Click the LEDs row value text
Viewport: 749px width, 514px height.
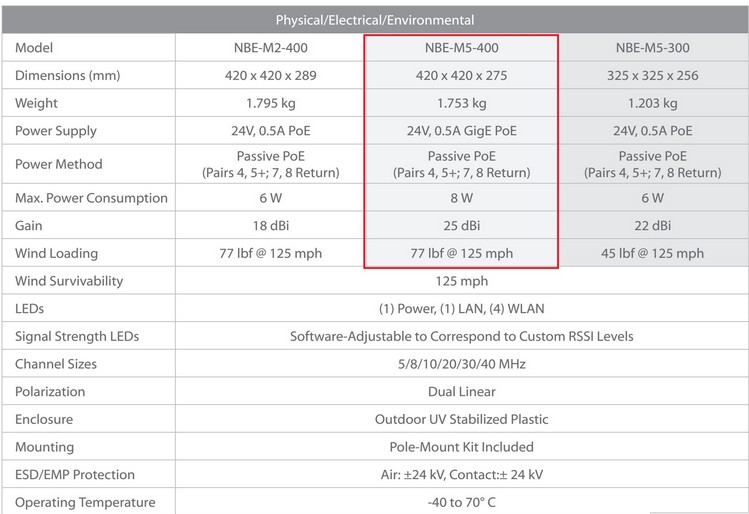click(x=461, y=309)
